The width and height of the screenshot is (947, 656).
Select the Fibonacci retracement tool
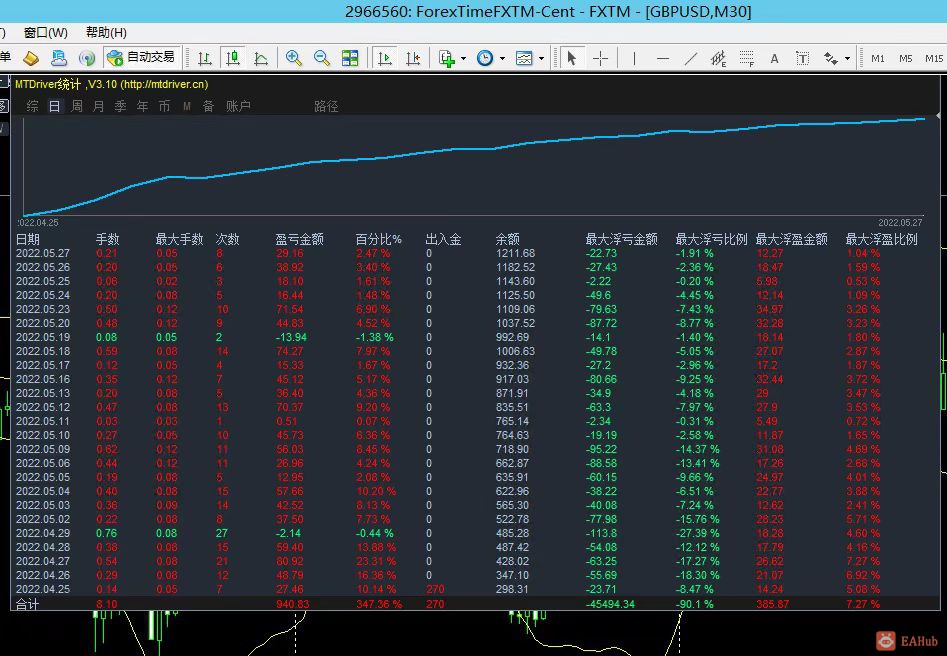(x=747, y=58)
